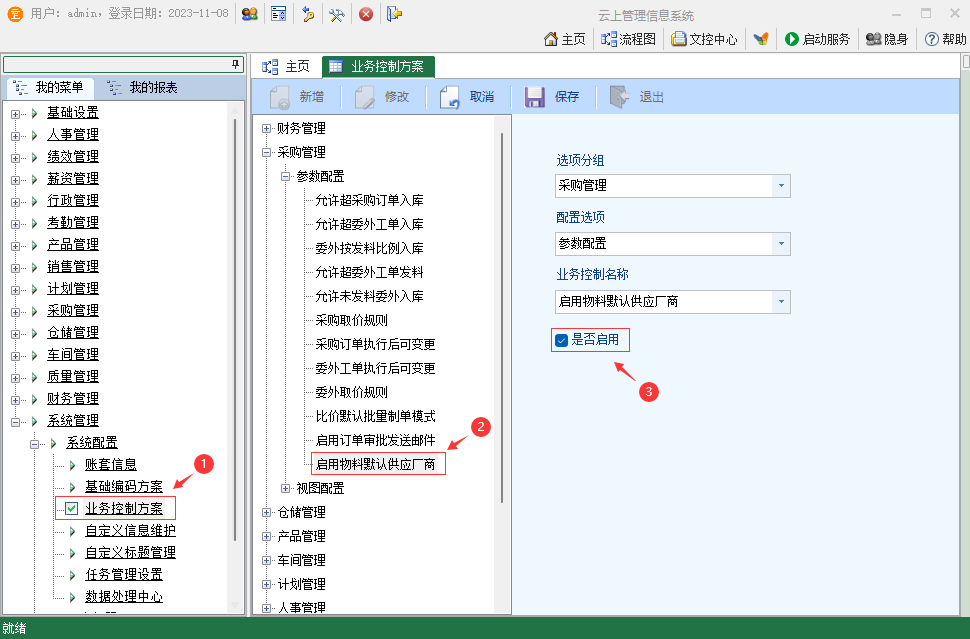The width and height of the screenshot is (970, 639).
Task: Open 账套信息 in the left menu
Action: click(111, 464)
